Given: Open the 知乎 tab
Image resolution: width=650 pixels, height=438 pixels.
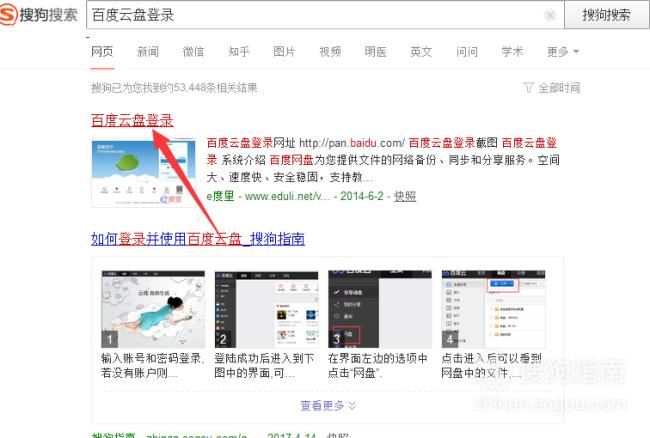Looking at the screenshot, I should click(239, 52).
